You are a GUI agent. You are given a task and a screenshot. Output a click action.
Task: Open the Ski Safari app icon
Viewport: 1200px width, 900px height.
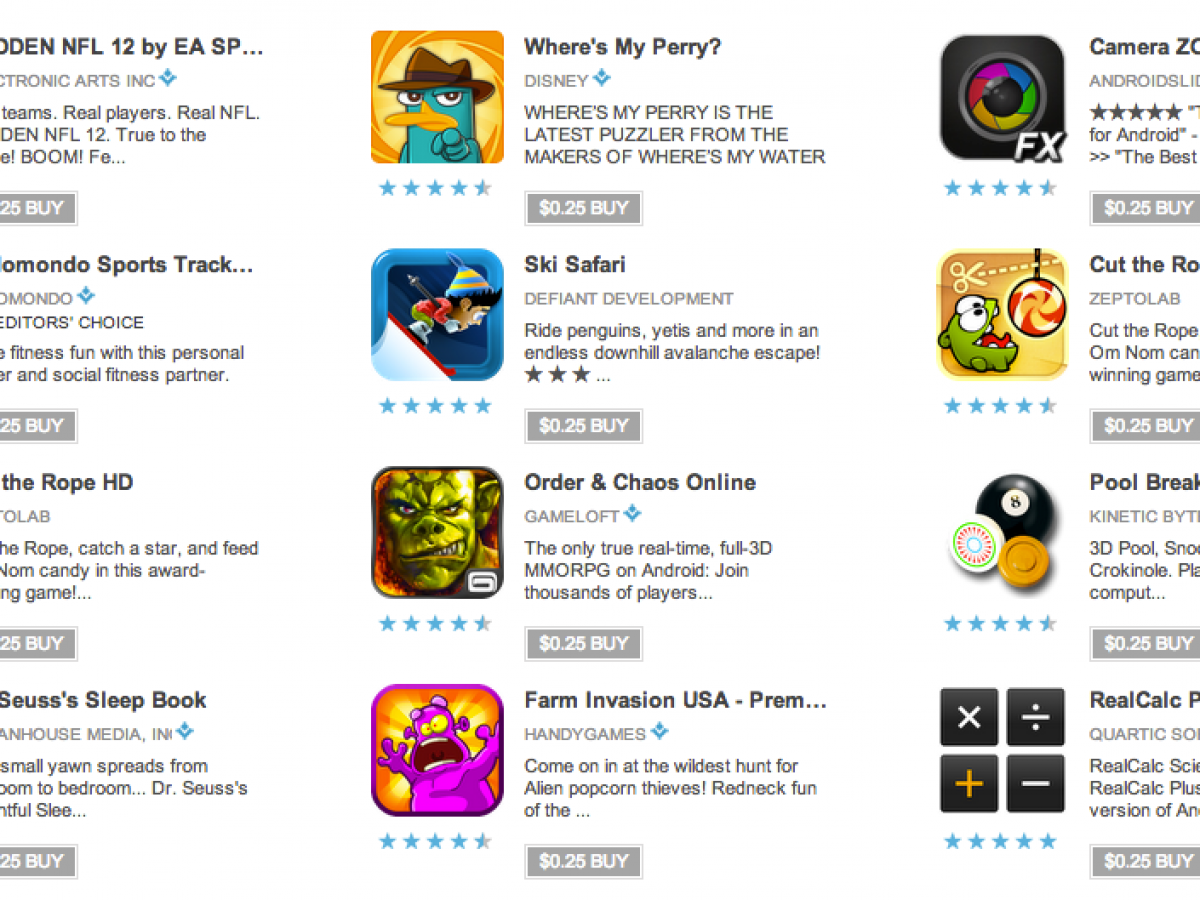tap(437, 315)
